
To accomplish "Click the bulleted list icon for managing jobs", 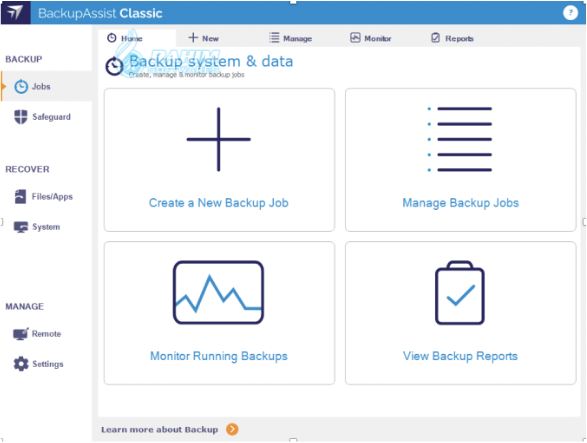I will (x=460, y=139).
